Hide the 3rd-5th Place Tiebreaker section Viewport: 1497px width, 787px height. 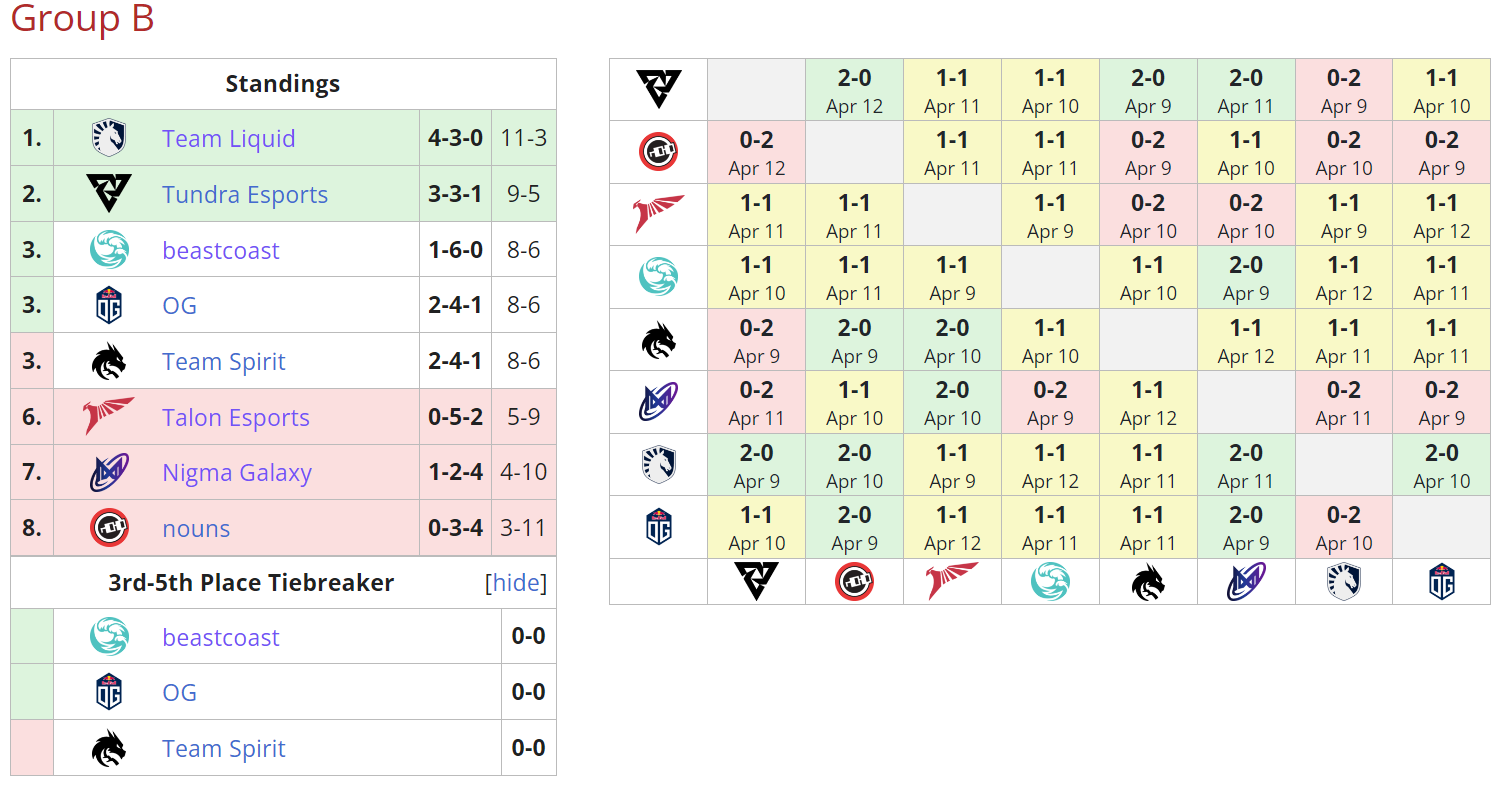coord(516,583)
